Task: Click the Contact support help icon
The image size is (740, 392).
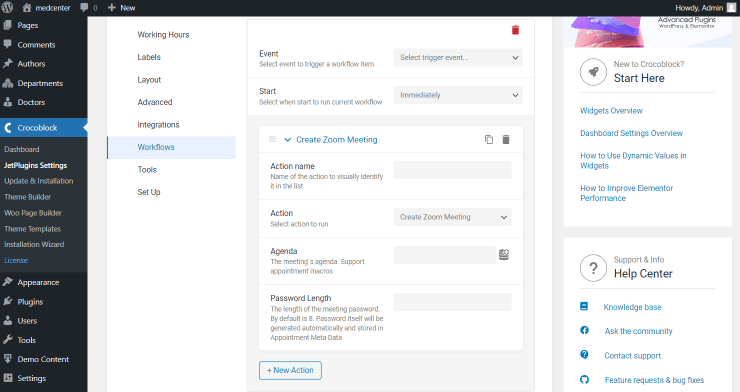Action: [584, 354]
